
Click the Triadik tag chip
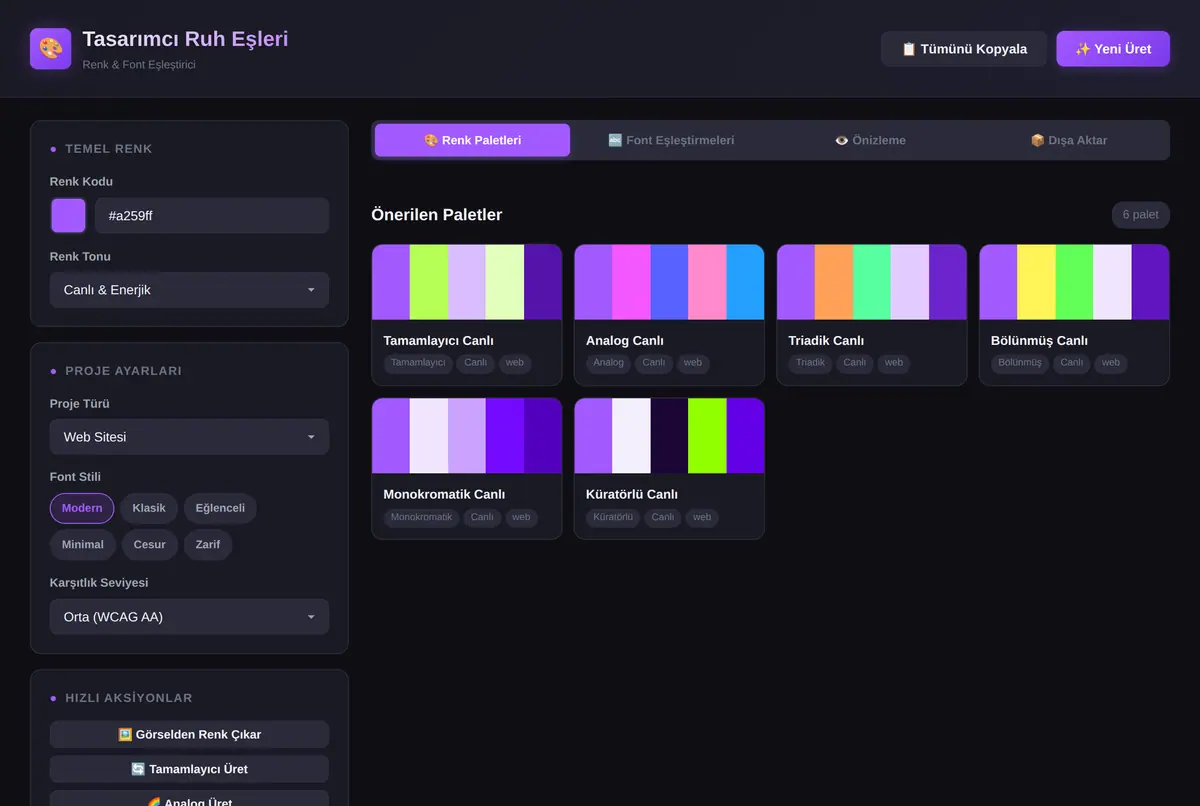811,363
